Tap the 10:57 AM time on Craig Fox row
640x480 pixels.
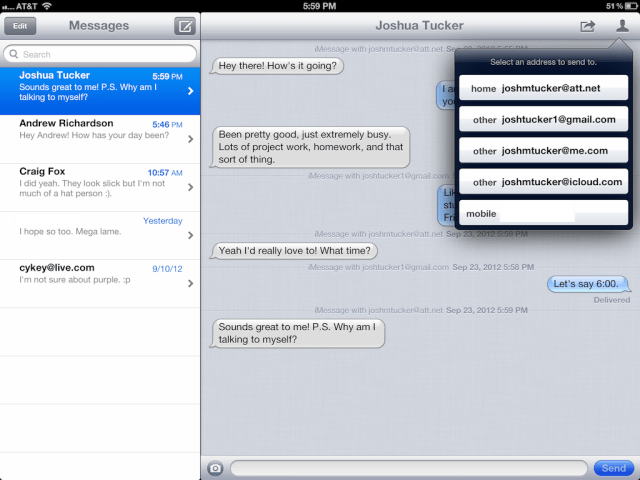tap(165, 173)
